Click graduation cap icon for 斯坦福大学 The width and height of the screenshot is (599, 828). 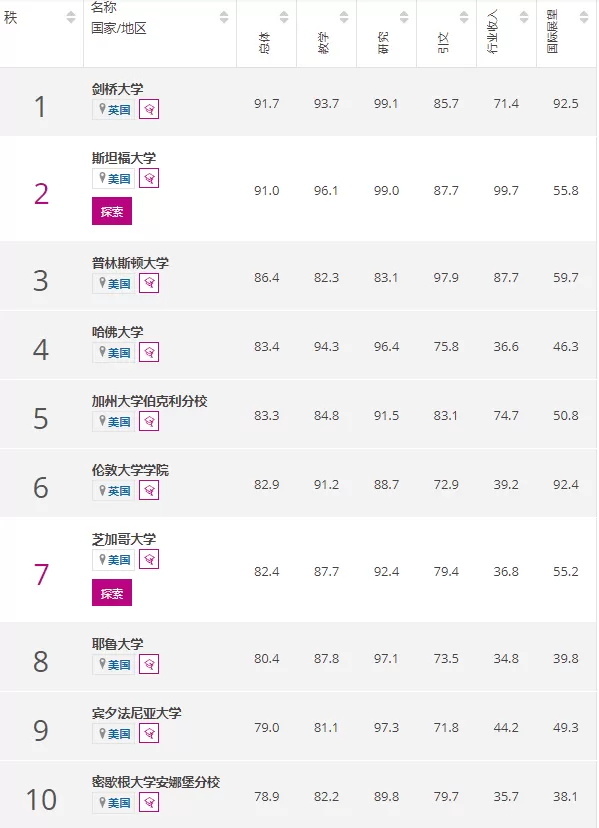[x=149, y=178]
